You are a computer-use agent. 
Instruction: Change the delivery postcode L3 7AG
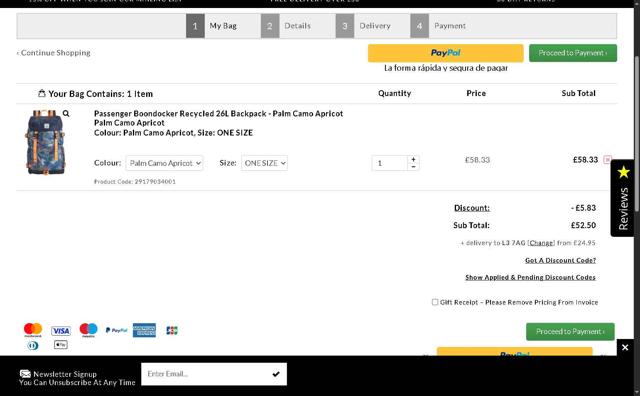541,243
